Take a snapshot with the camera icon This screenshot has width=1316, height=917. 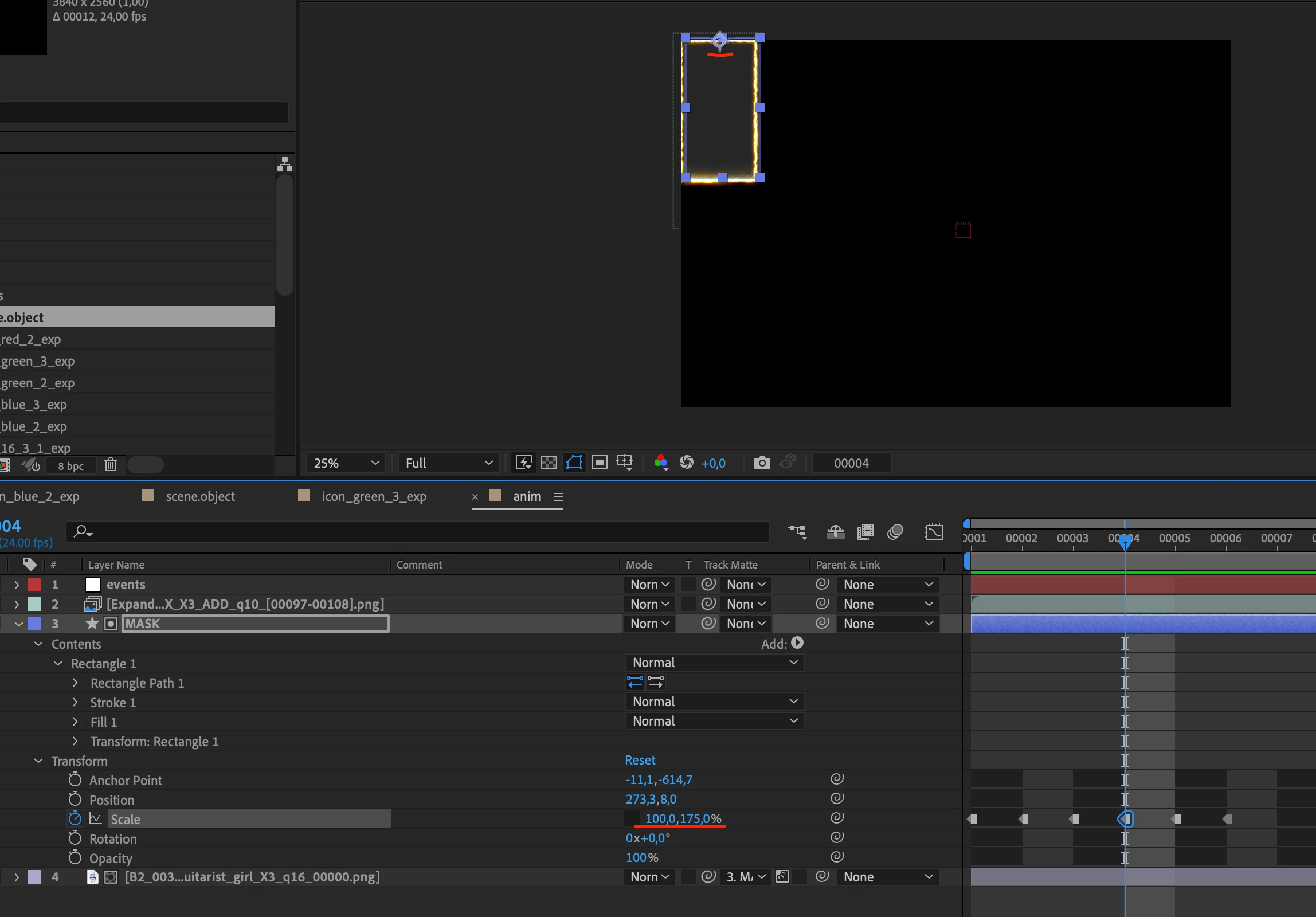click(x=762, y=463)
